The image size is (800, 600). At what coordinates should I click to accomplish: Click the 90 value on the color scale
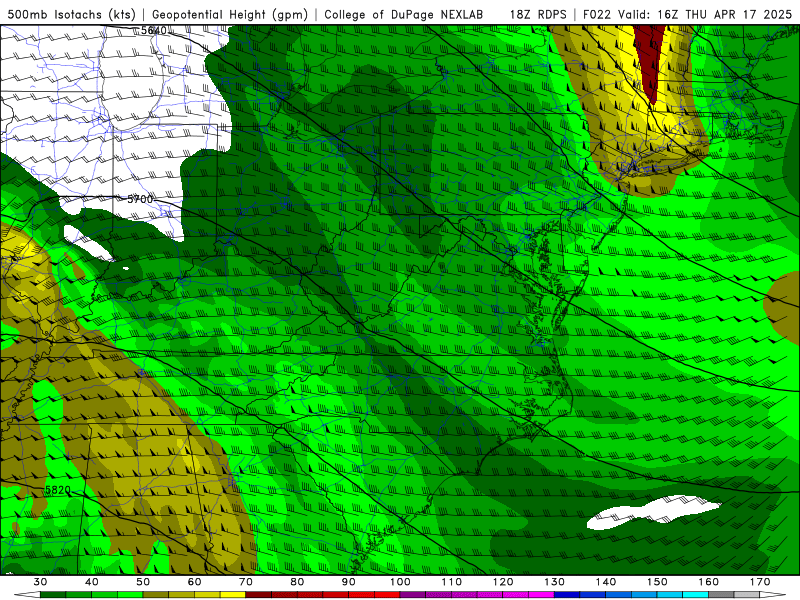click(349, 582)
